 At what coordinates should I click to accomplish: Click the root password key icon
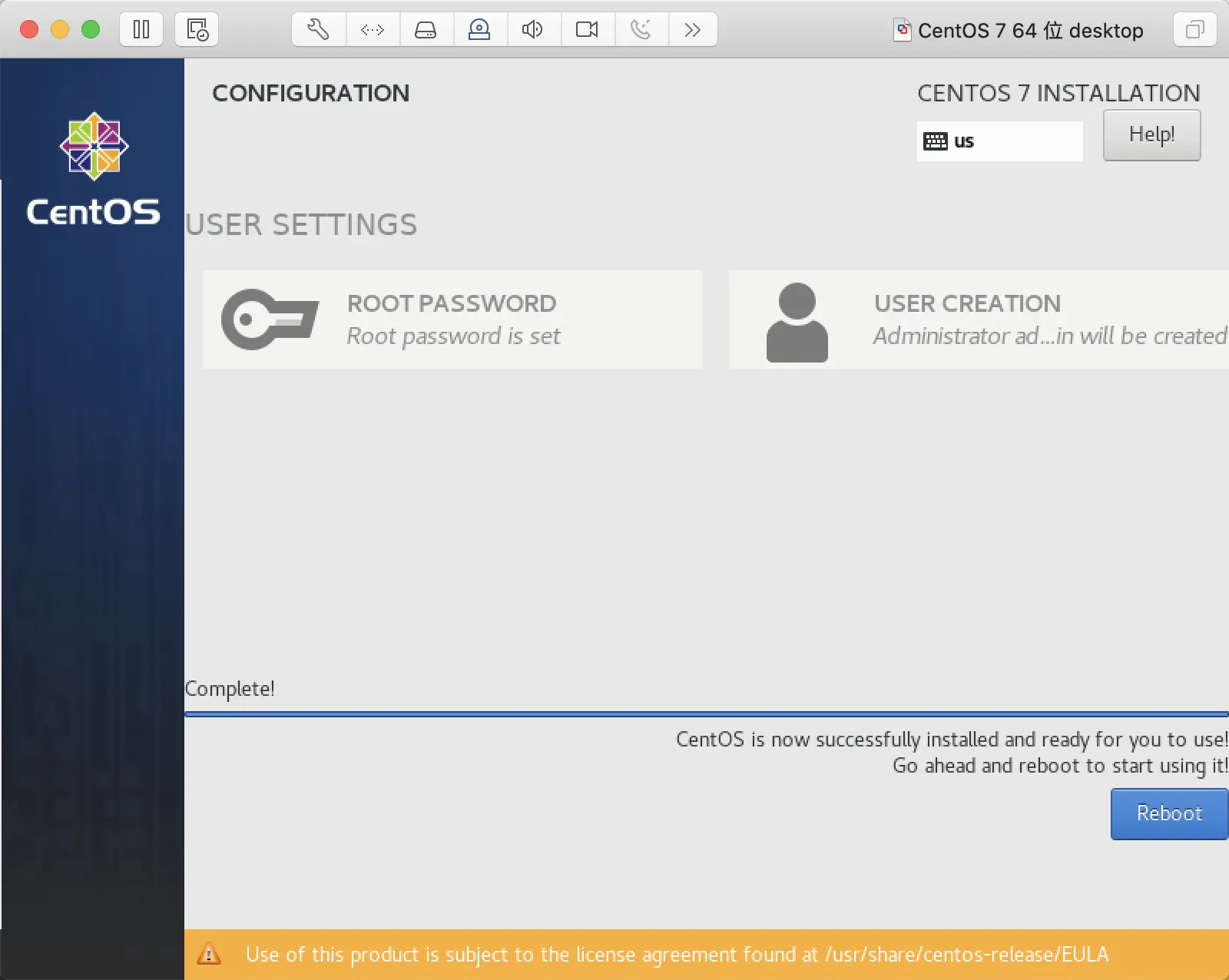[270, 319]
